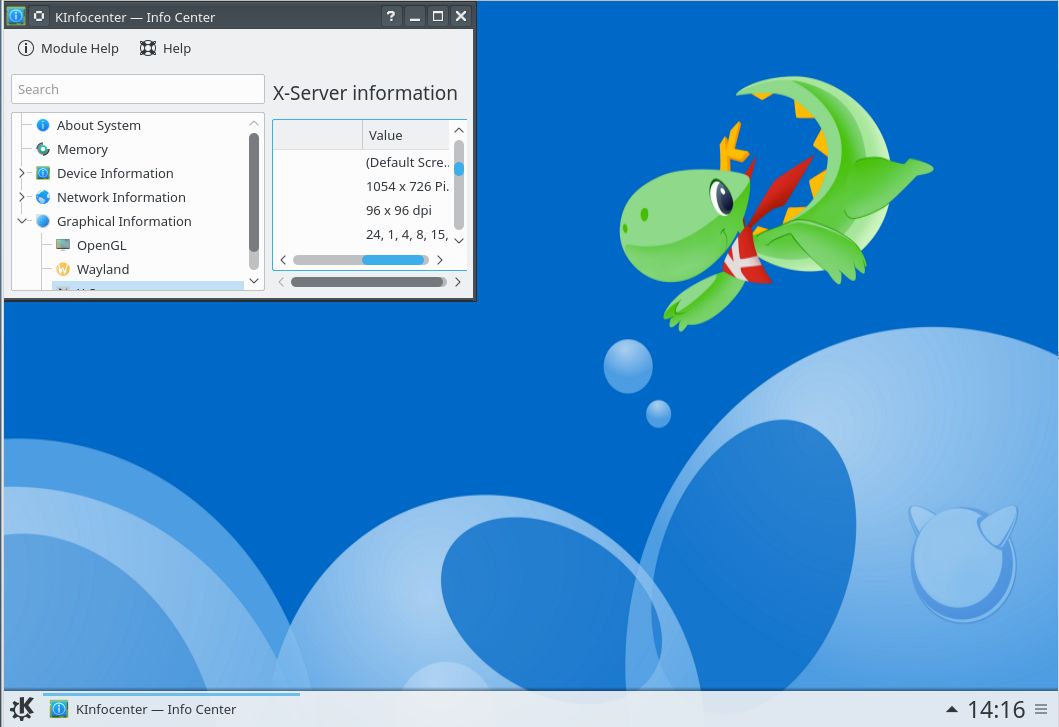Open the Wayland module
Screen dimensions: 1059x727
[103, 269]
